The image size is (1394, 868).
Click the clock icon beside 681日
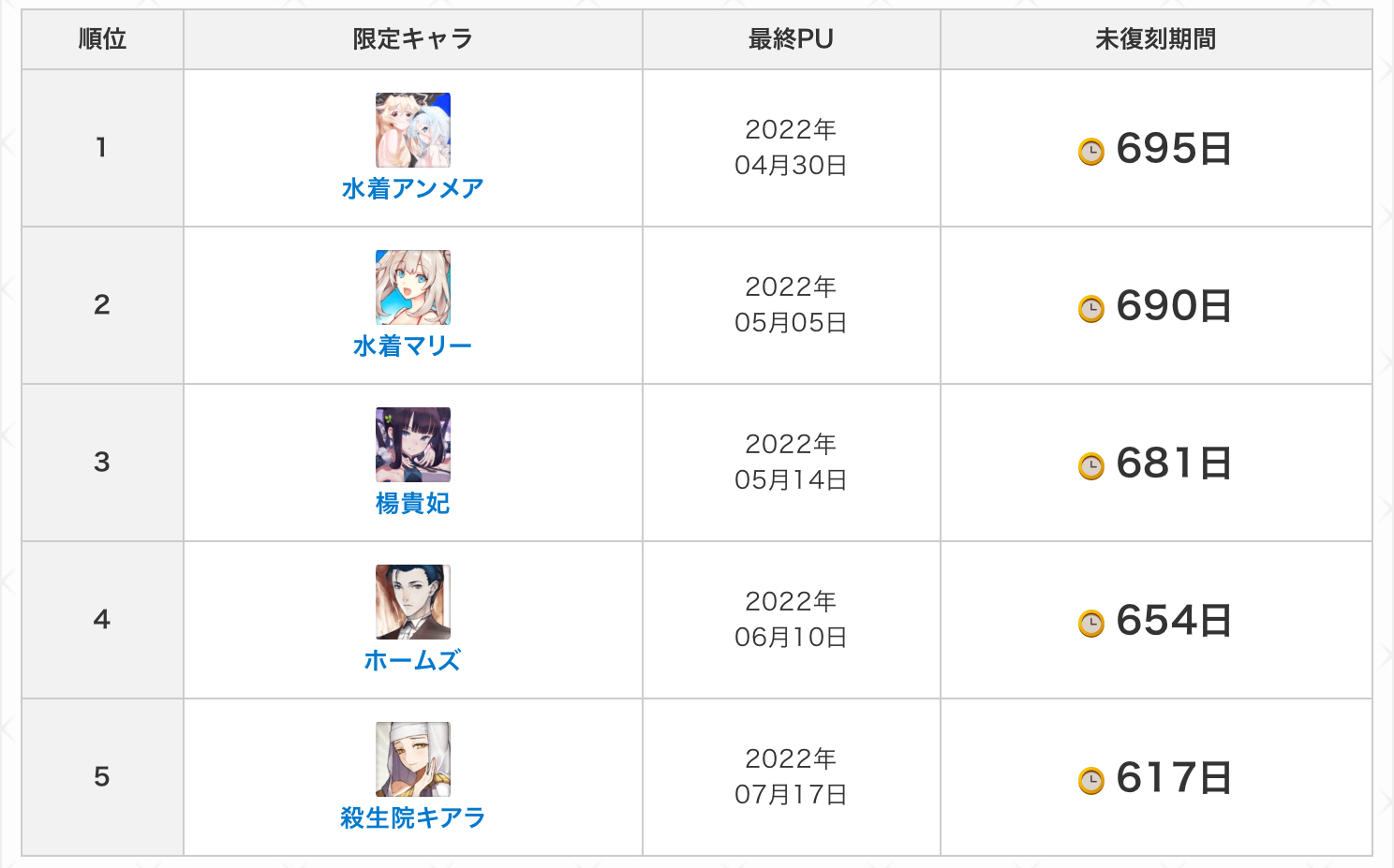[x=1091, y=466]
